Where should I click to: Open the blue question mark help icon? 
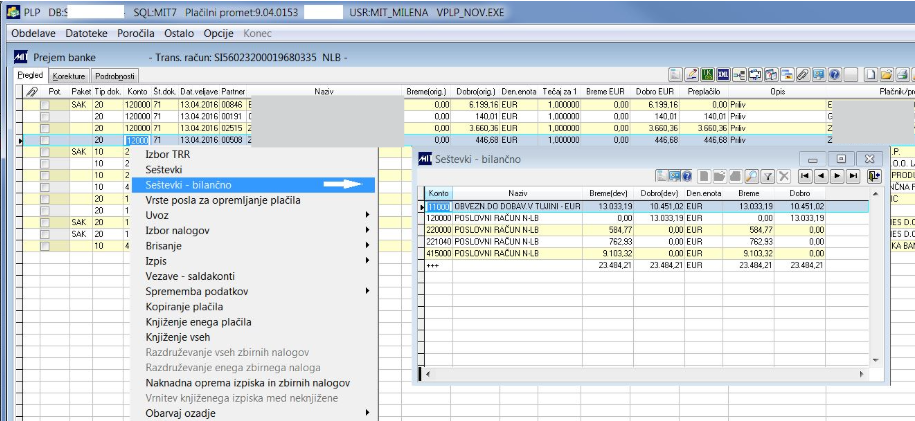click(x=834, y=75)
